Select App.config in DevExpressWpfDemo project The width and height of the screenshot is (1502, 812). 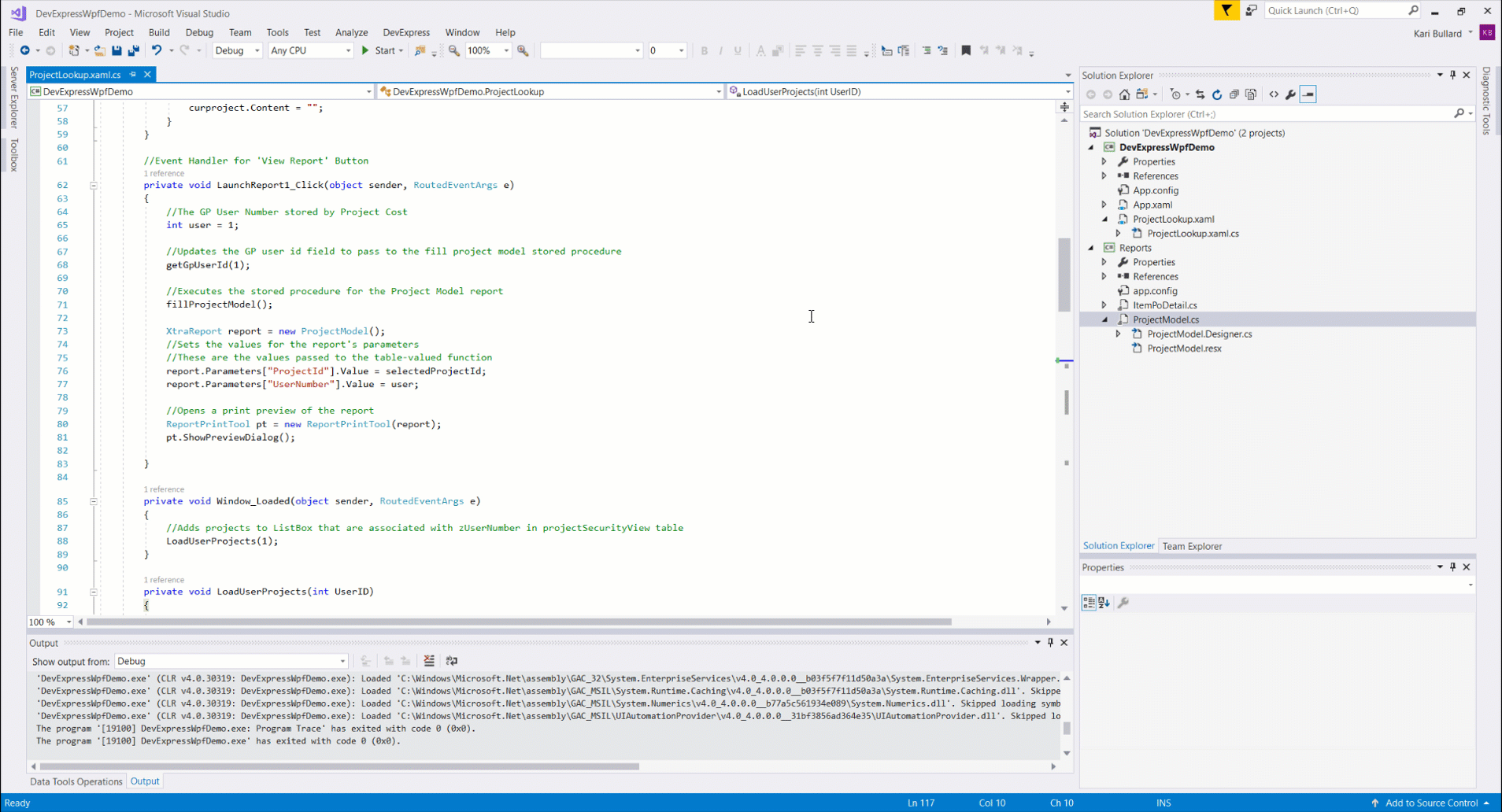pyautogui.click(x=1156, y=190)
